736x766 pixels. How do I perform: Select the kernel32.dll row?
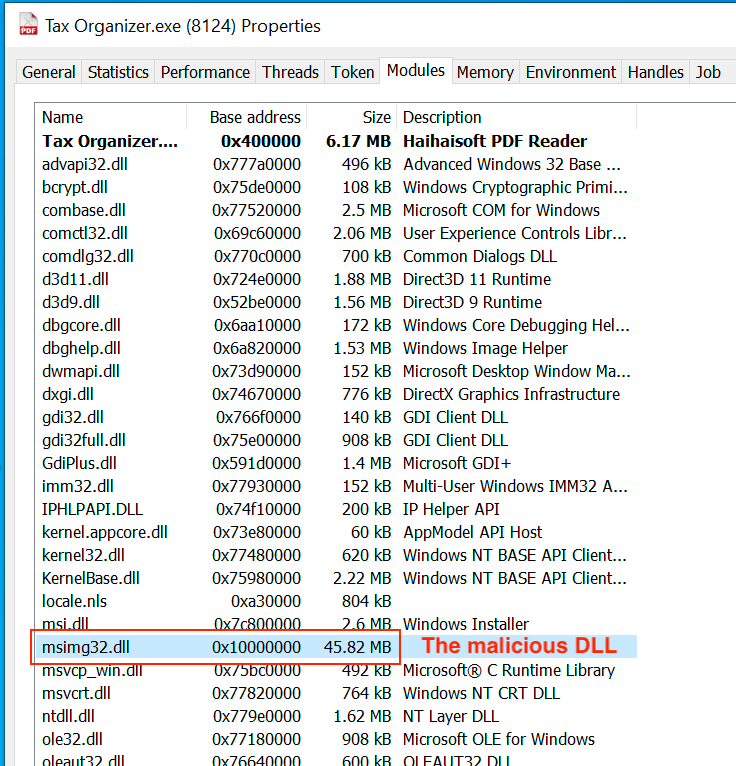coord(336,554)
